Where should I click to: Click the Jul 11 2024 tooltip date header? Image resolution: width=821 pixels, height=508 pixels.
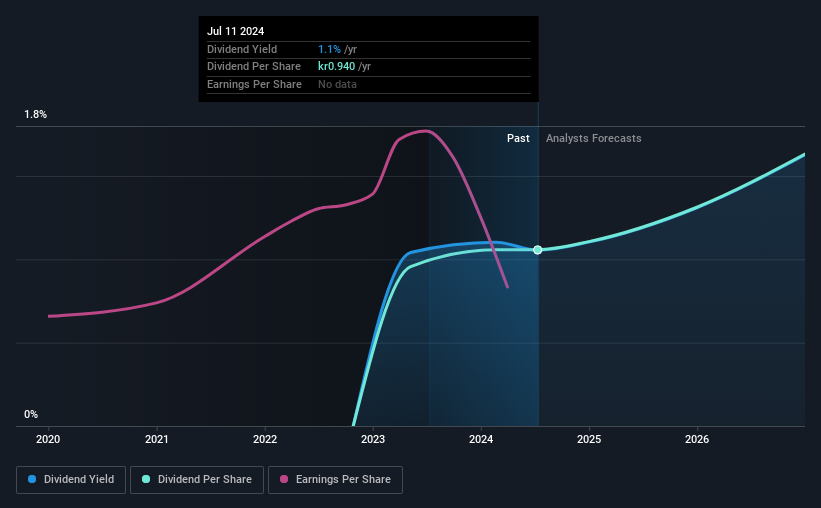click(236, 31)
